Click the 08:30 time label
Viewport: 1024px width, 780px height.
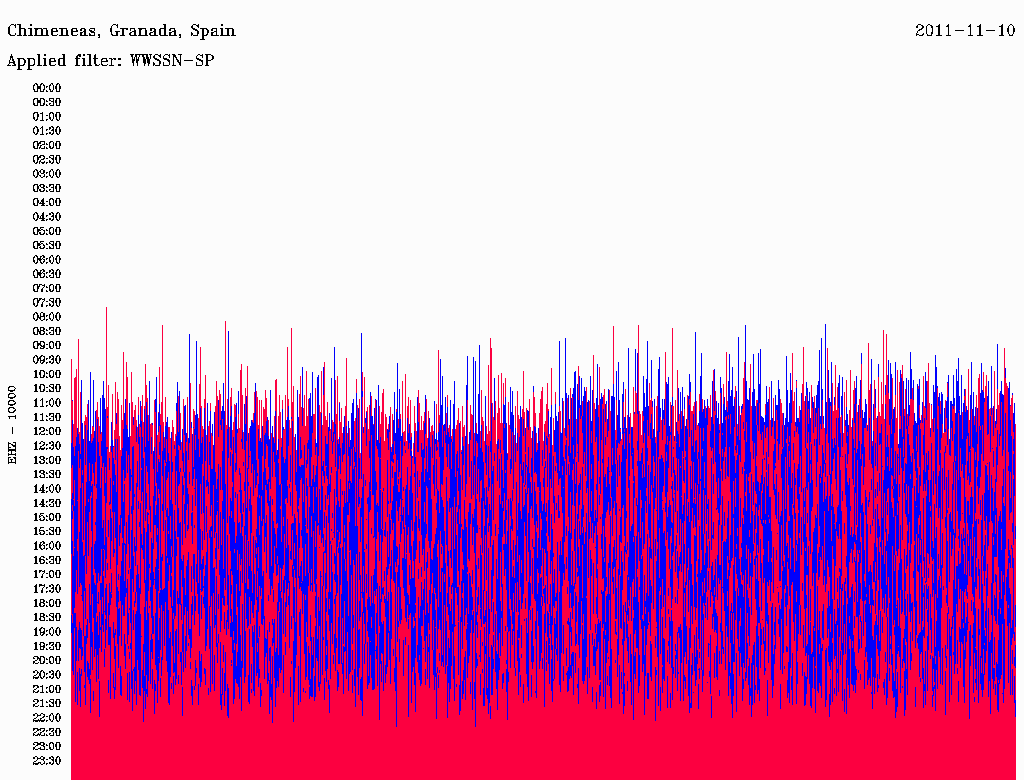47,331
